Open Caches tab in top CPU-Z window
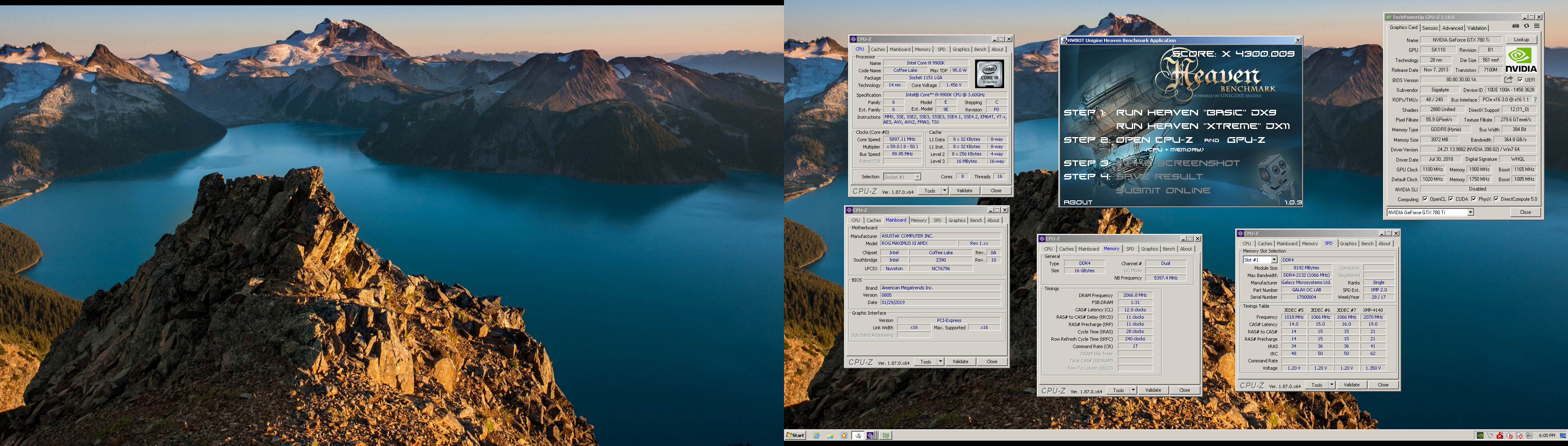Viewport: 1568px width, 446px height. [x=878, y=49]
